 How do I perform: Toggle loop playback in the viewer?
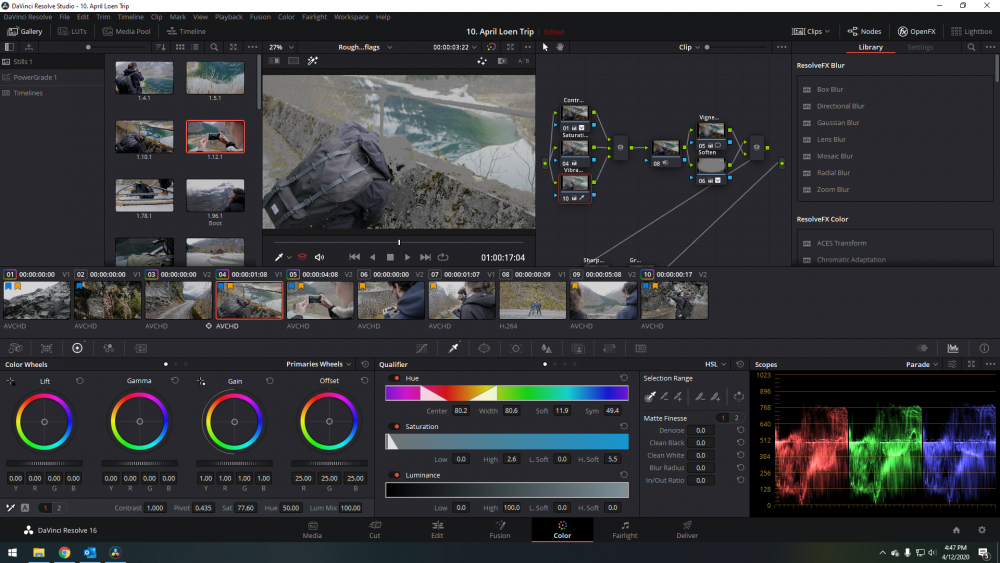(443, 257)
